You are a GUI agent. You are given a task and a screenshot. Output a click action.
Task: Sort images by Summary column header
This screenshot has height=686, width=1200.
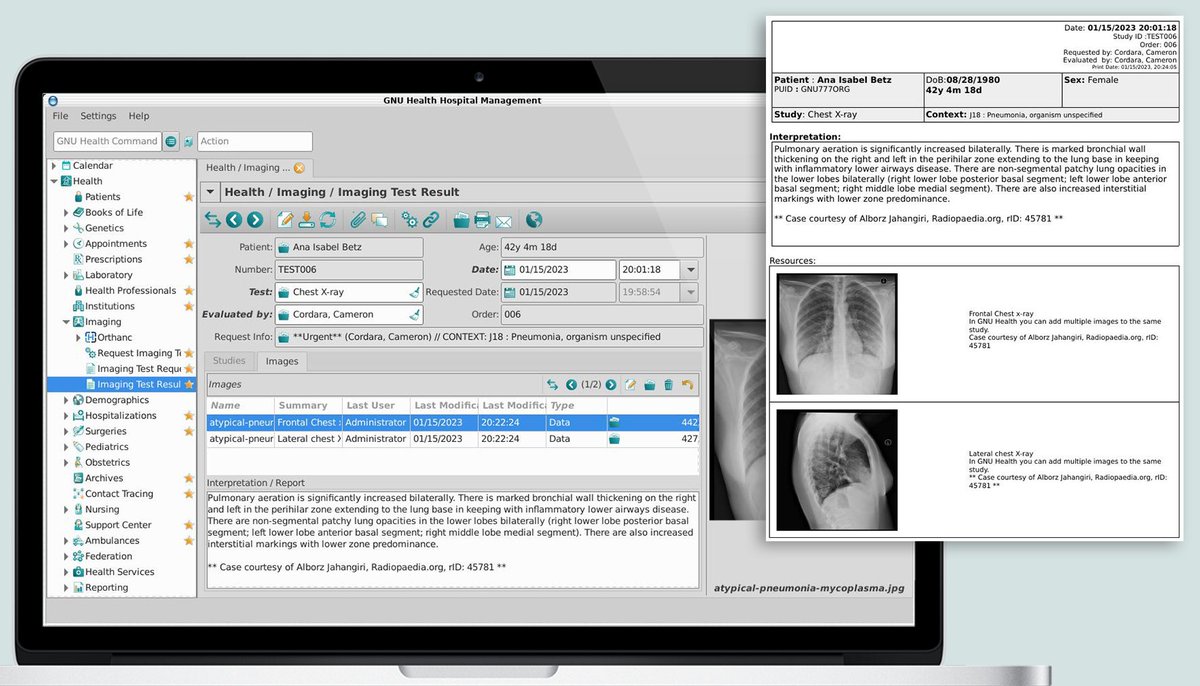coord(308,406)
